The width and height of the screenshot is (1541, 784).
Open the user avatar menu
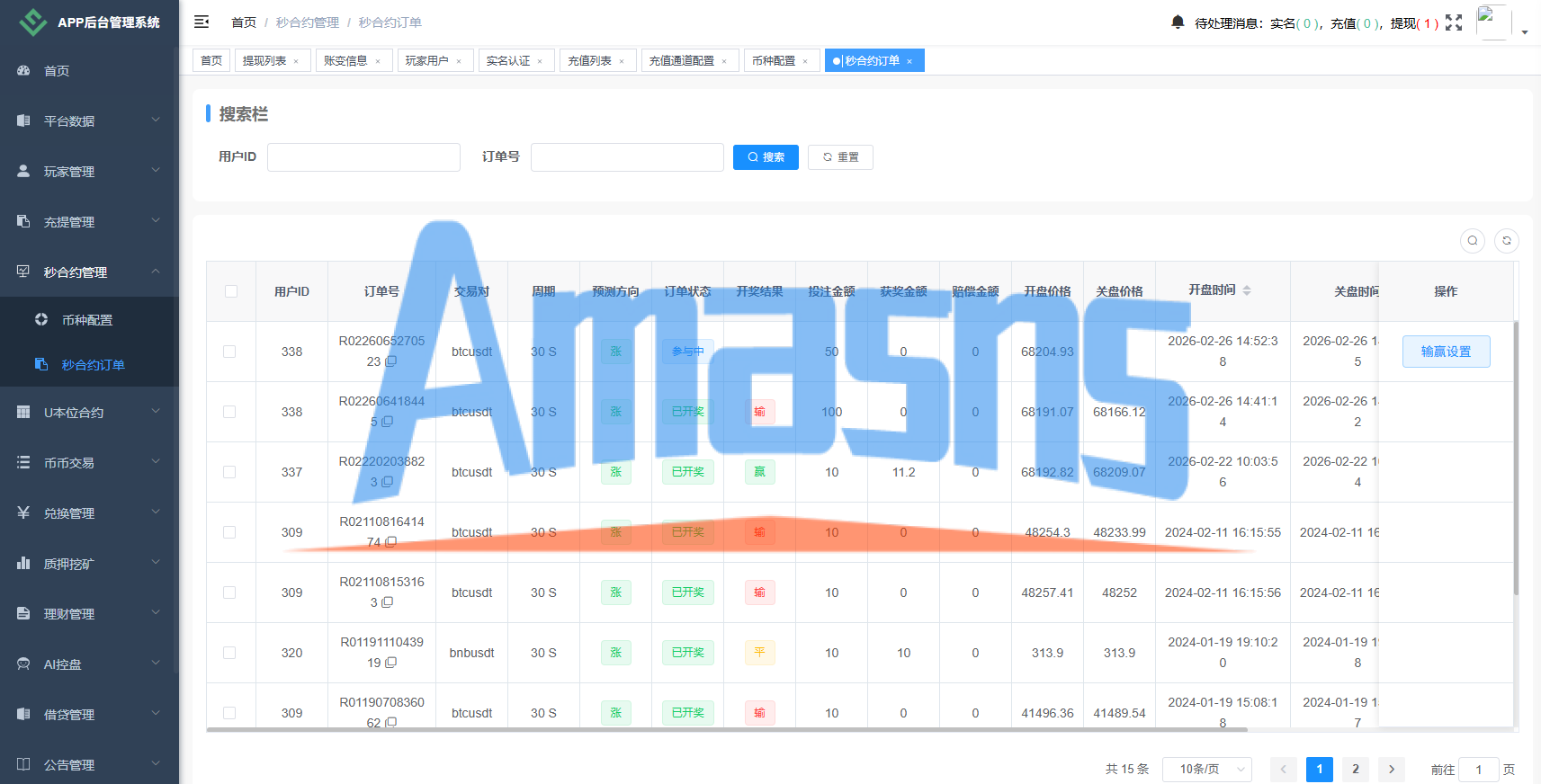point(1493,22)
